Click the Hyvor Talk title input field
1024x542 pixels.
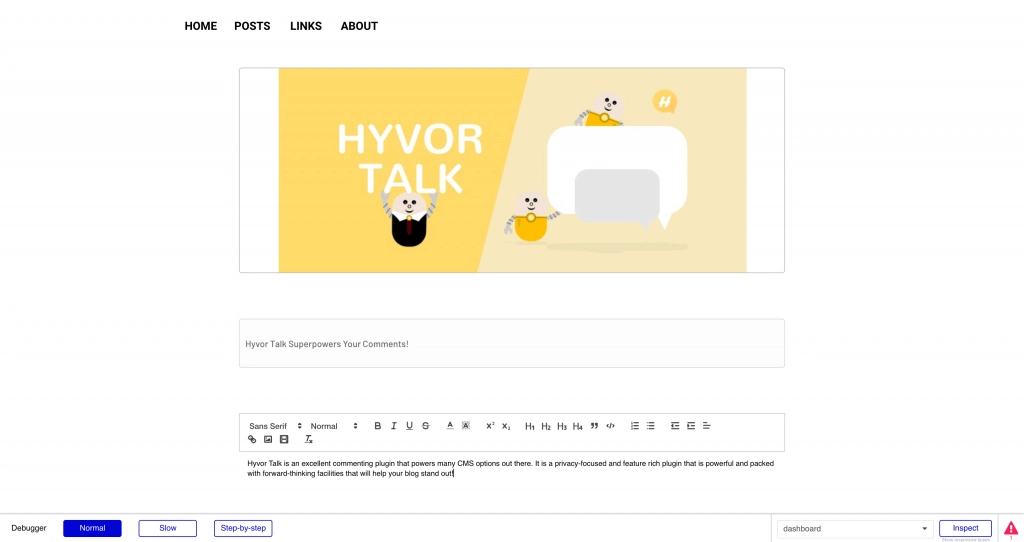[x=512, y=343]
